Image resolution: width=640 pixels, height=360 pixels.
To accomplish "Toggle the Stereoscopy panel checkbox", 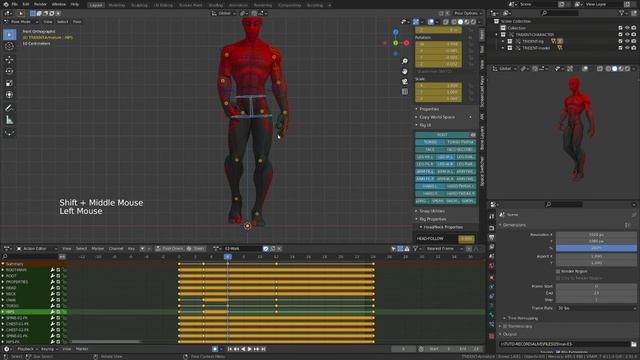I will 505,326.
